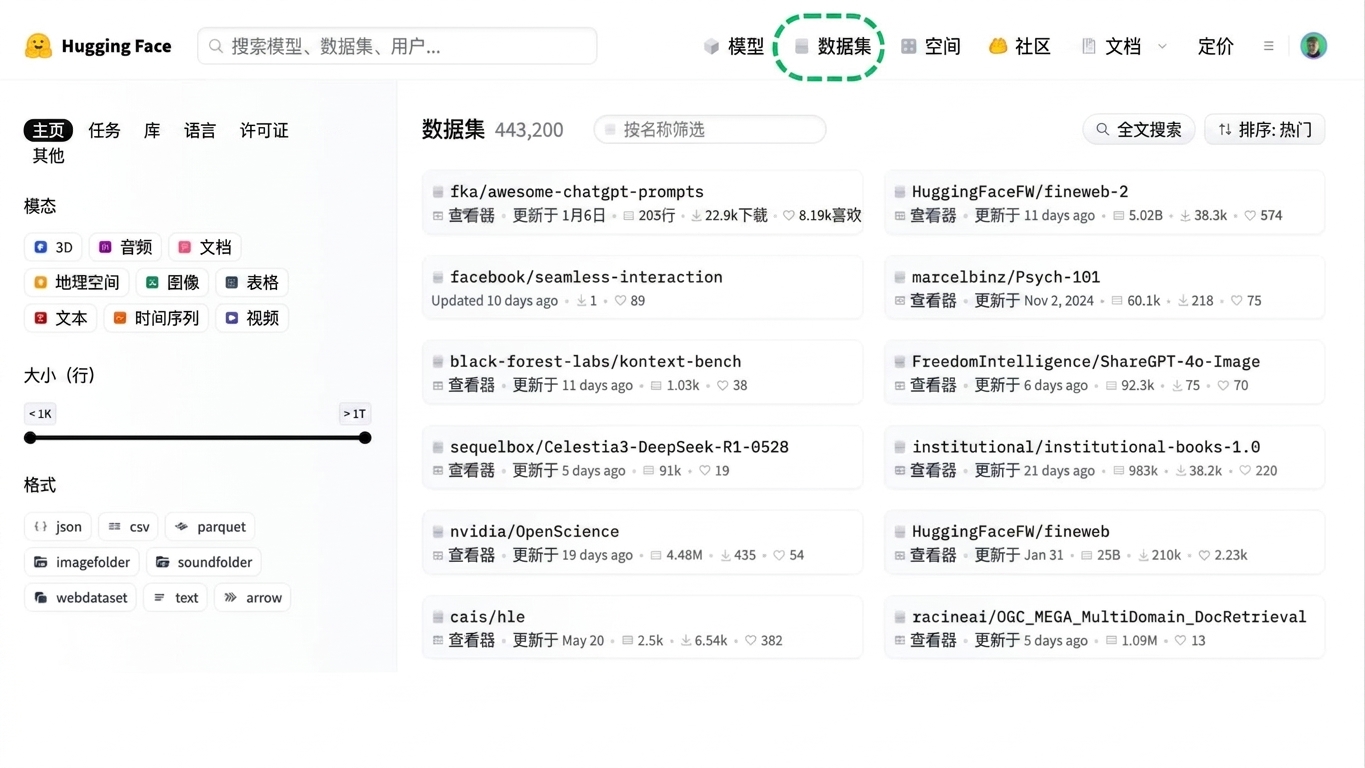Click the download icon beside 22.9k下载
This screenshot has width=1365, height=768.
pyautogui.click(x=698, y=216)
